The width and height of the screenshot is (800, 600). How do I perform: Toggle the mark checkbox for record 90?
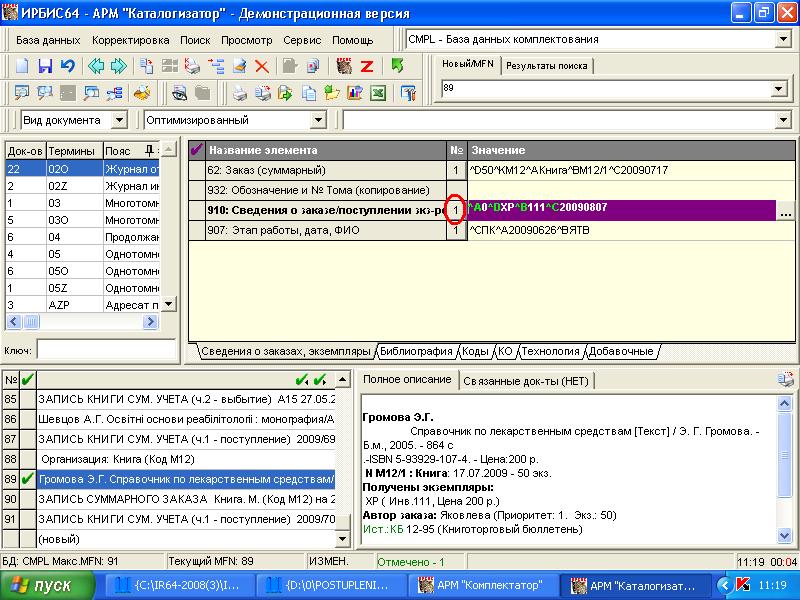[x=27, y=499]
